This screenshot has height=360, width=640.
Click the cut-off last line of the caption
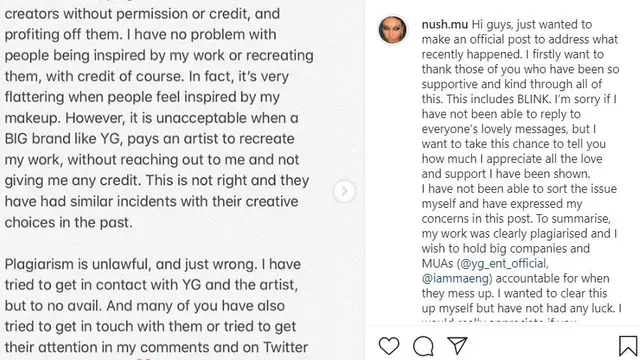tap(499, 322)
